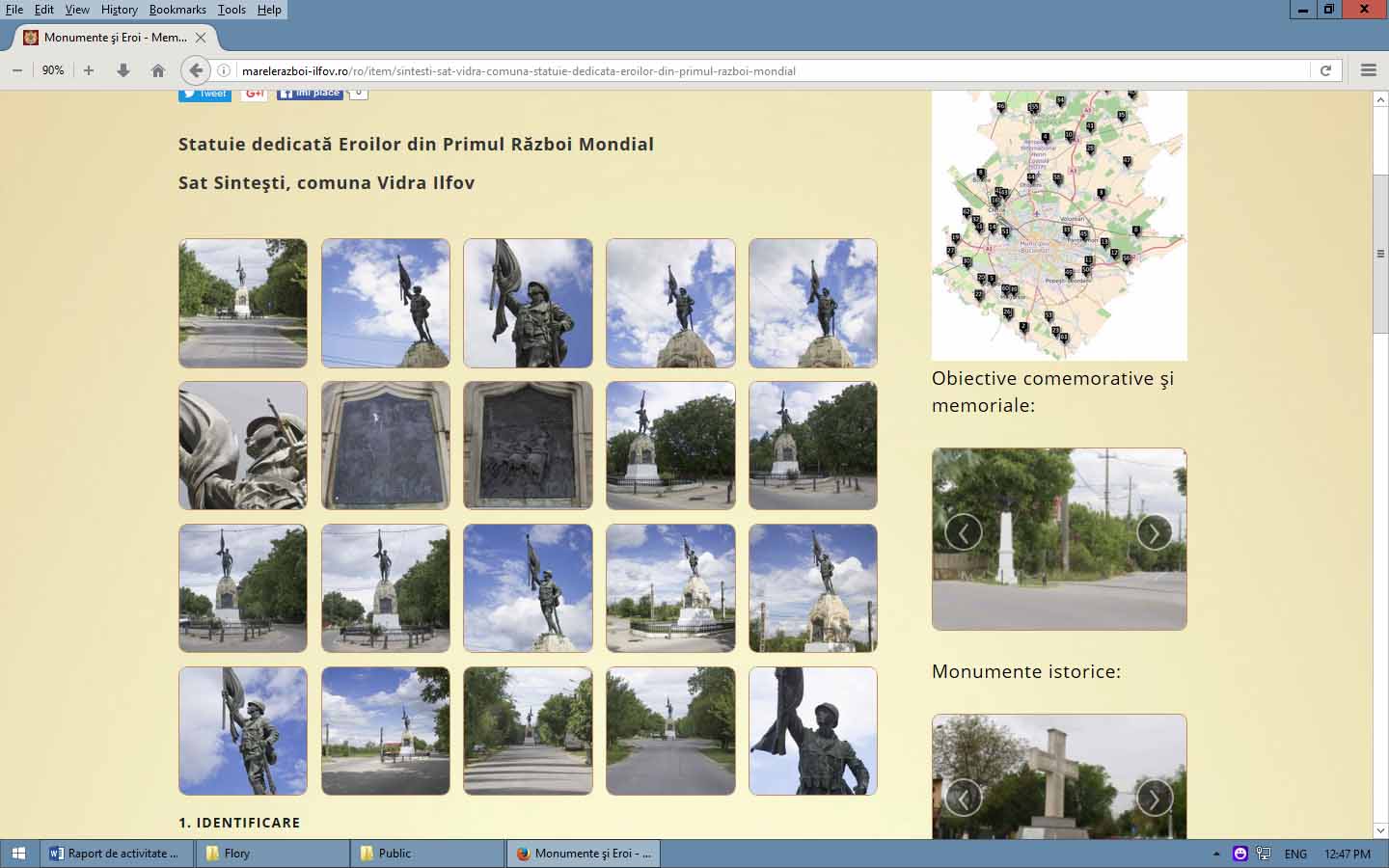Click the 12:47 PM clock

pyautogui.click(x=1348, y=854)
